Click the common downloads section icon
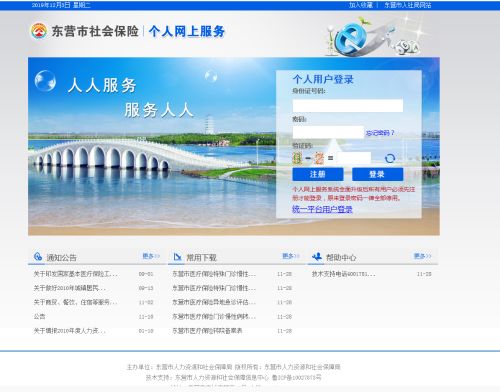The width and height of the screenshot is (500, 392). (x=177, y=257)
